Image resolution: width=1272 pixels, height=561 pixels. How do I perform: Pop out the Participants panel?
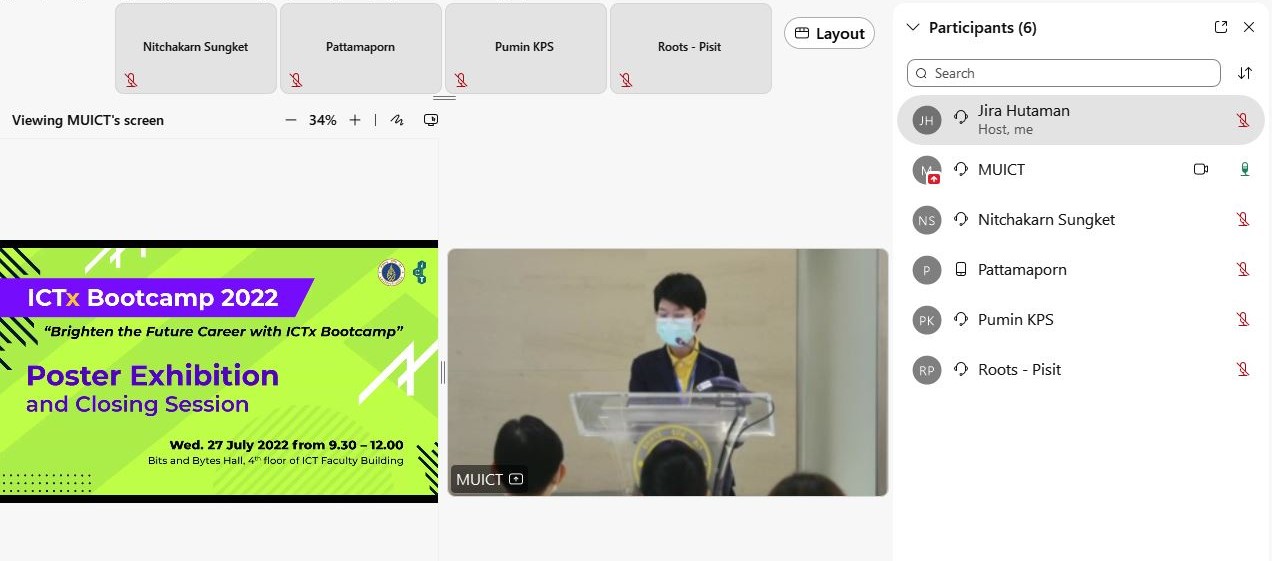pos(1221,28)
